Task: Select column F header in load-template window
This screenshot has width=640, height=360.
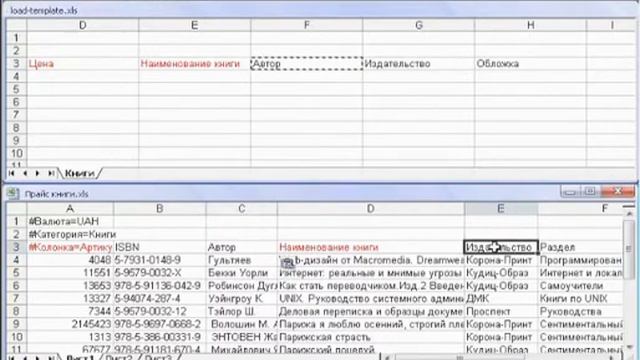Action: (x=307, y=25)
